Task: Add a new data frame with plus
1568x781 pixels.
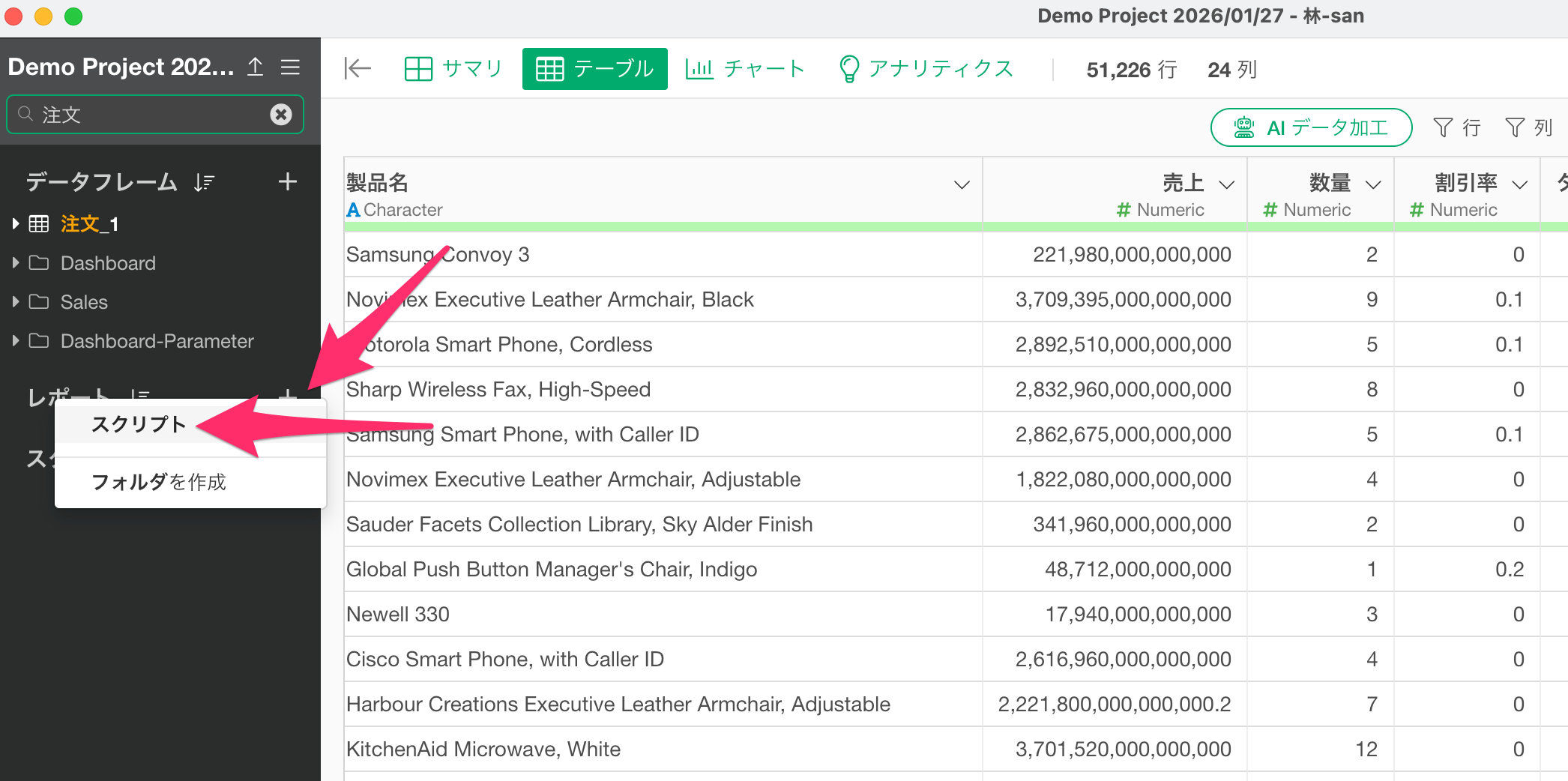Action: pyautogui.click(x=287, y=181)
